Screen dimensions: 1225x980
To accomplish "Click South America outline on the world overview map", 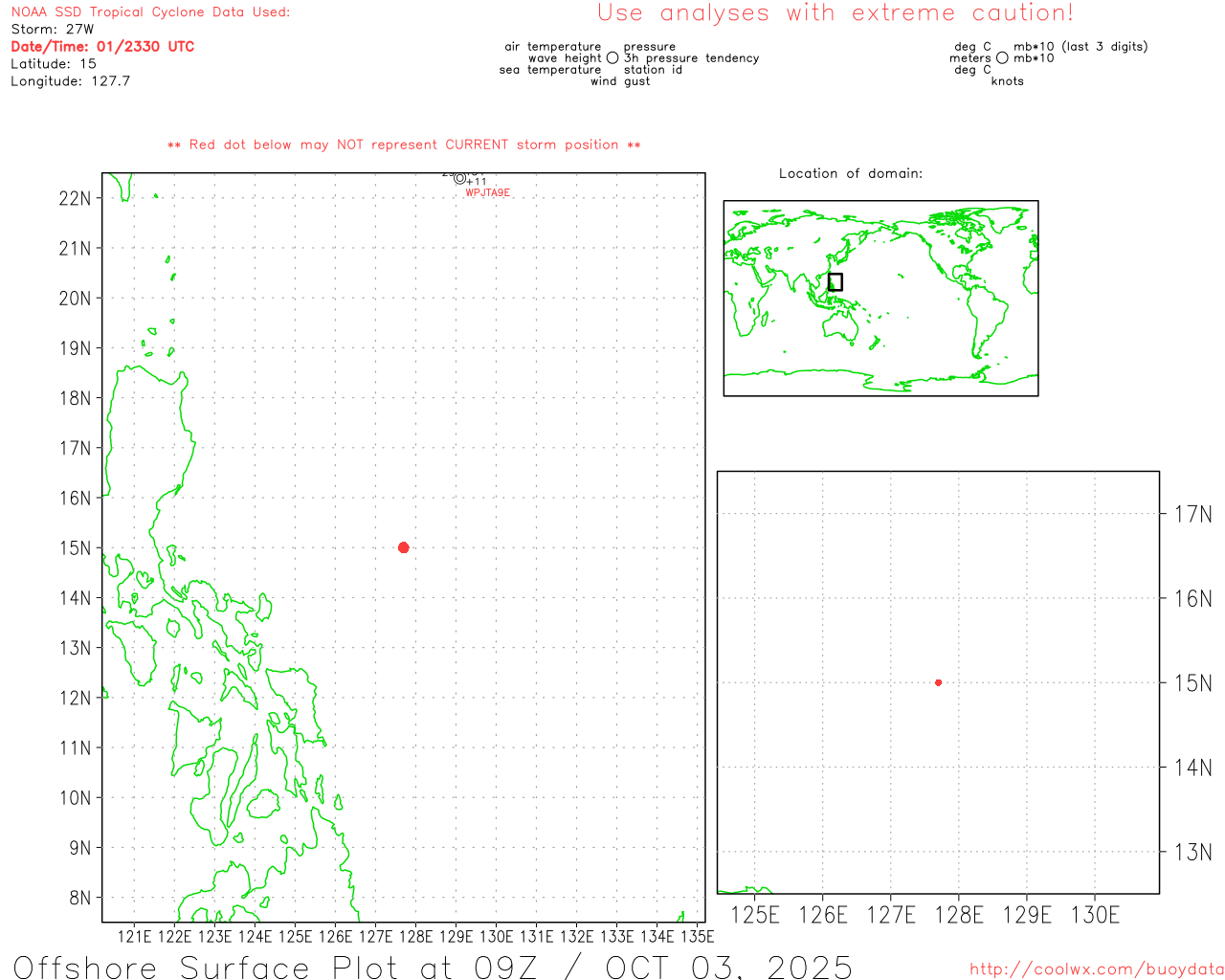I will pos(986,318).
